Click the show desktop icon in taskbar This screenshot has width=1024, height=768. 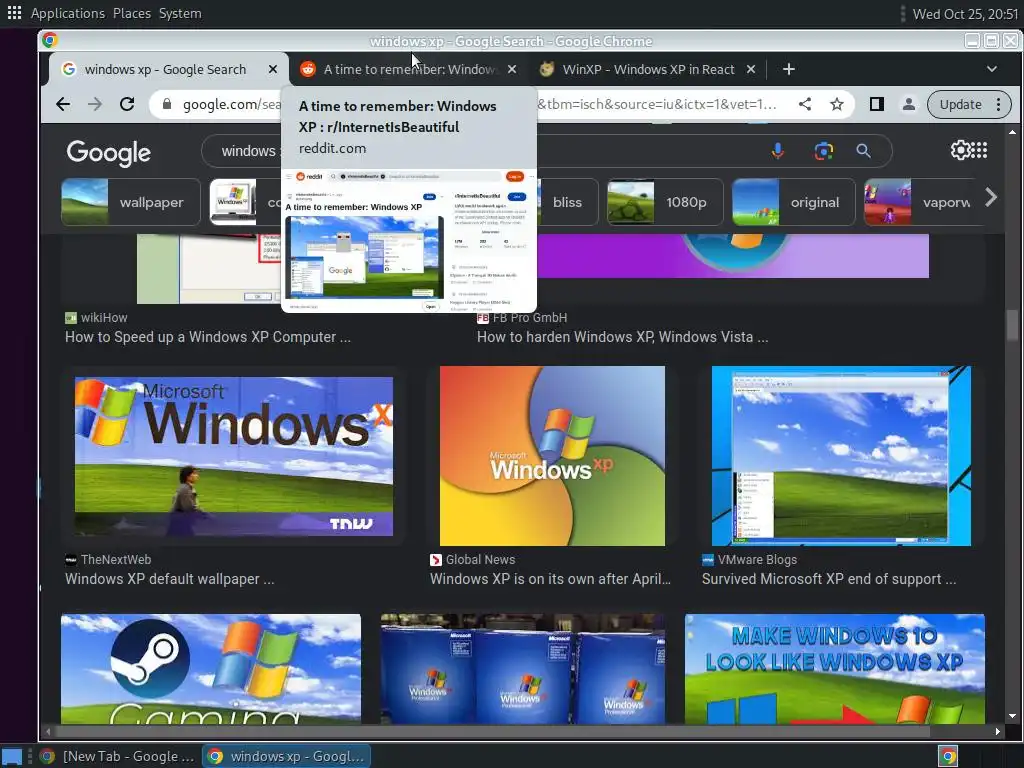click(x=12, y=757)
